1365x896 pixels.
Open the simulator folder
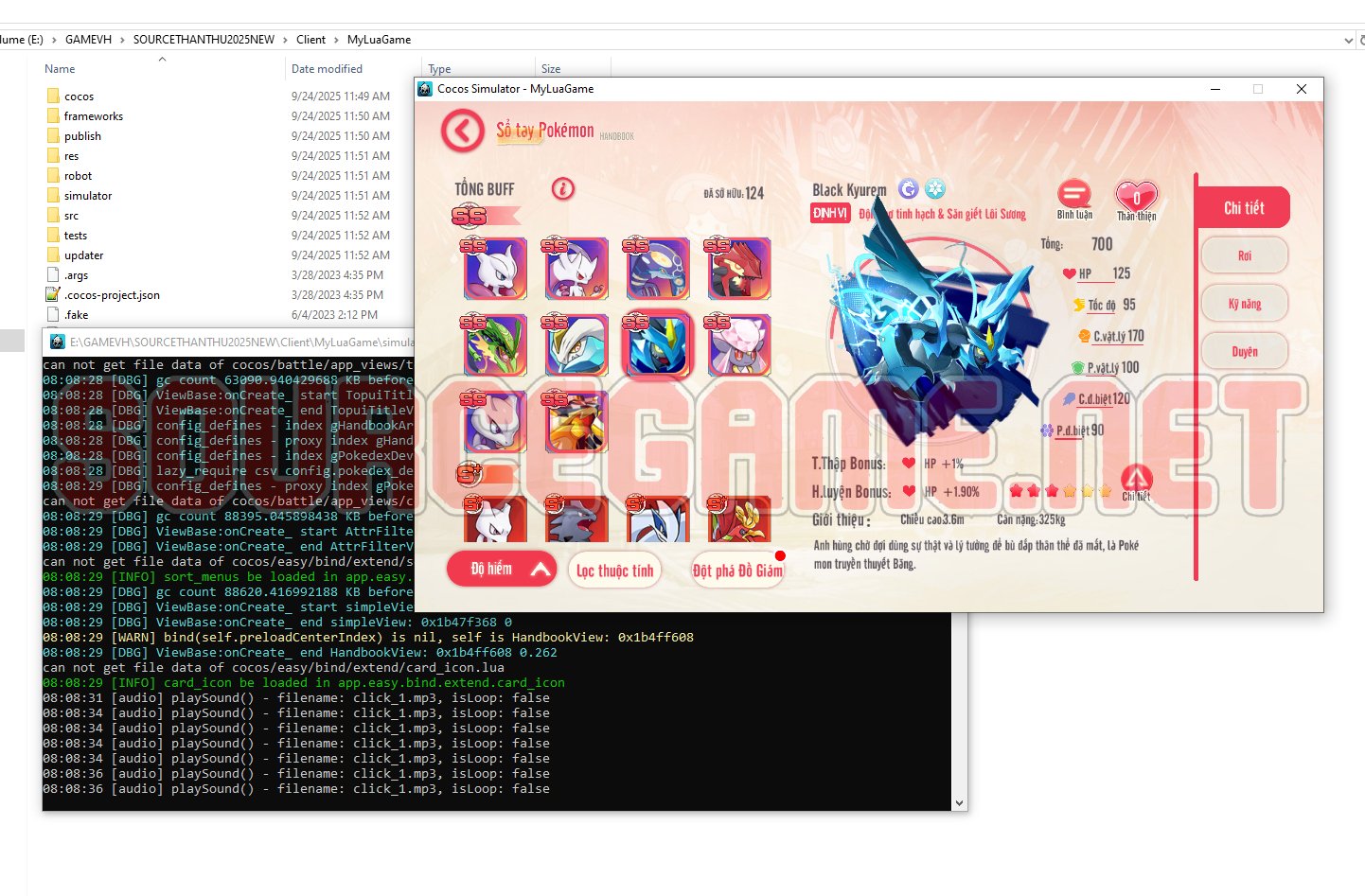[x=88, y=196]
